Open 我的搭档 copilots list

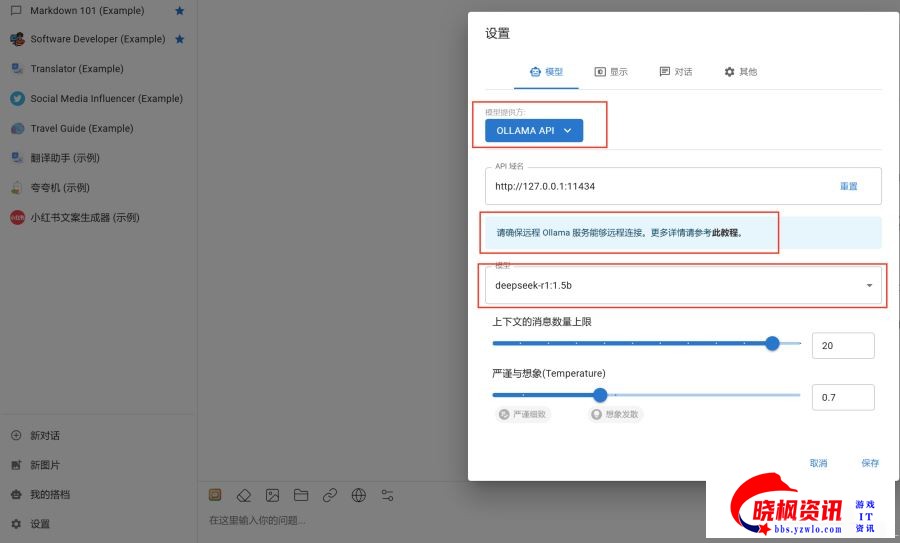click(50, 494)
